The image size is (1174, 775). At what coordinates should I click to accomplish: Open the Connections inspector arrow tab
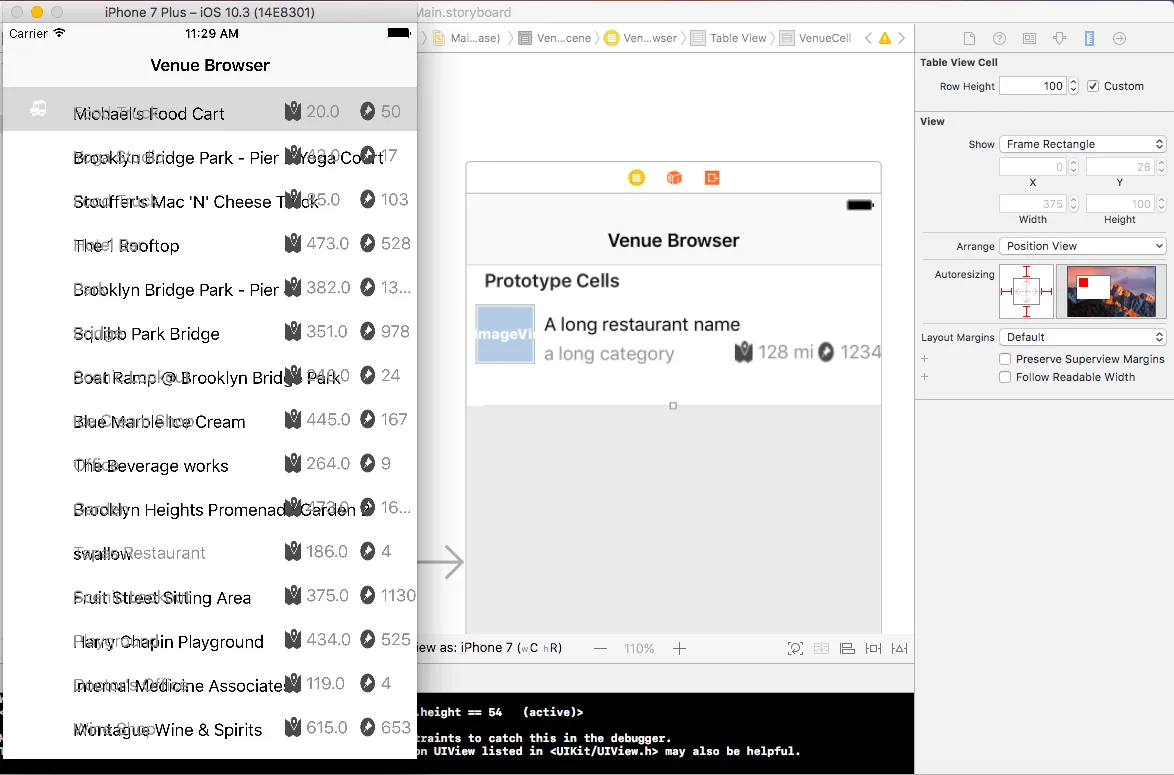pos(1119,38)
